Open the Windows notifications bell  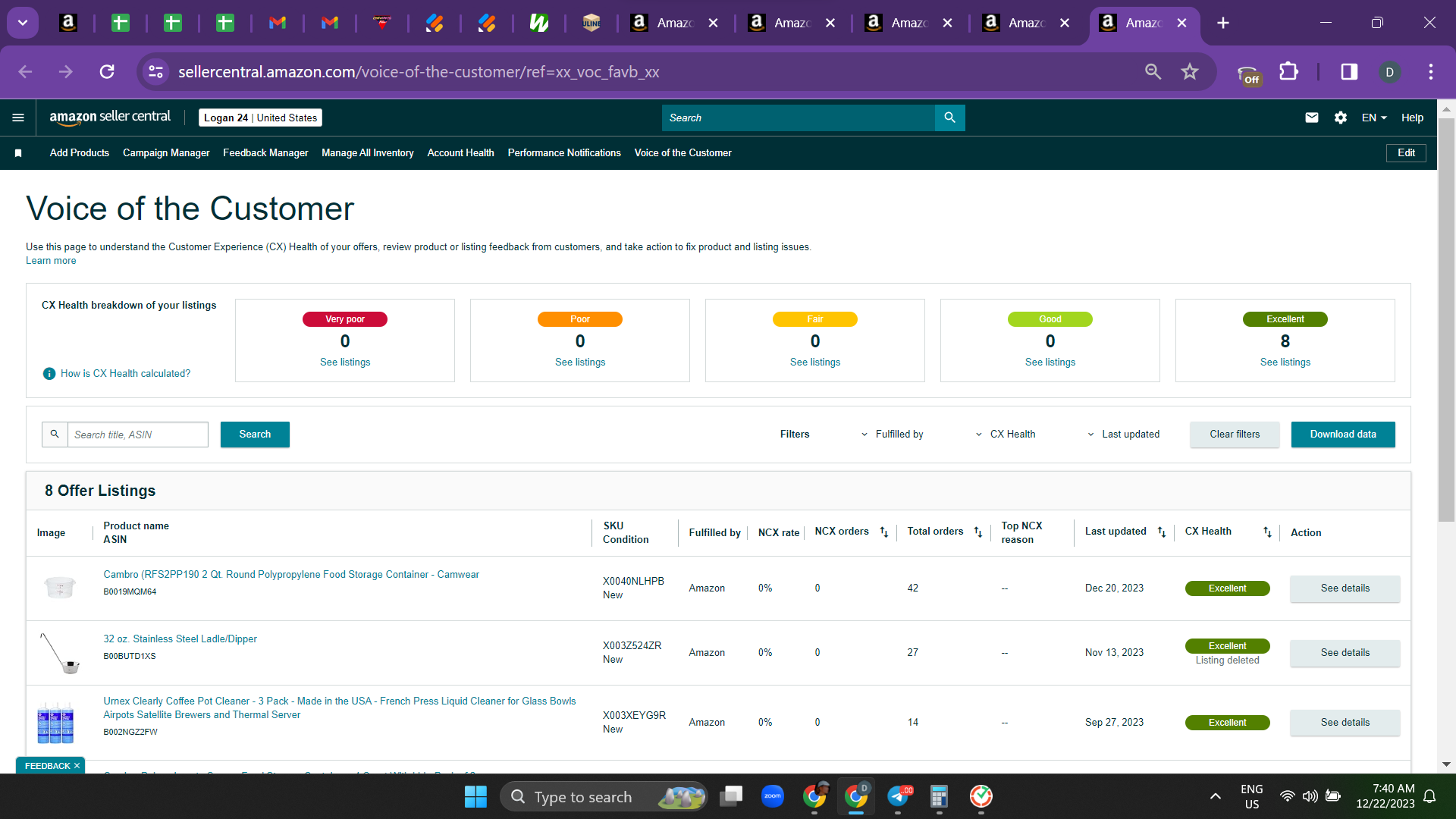click(1429, 796)
